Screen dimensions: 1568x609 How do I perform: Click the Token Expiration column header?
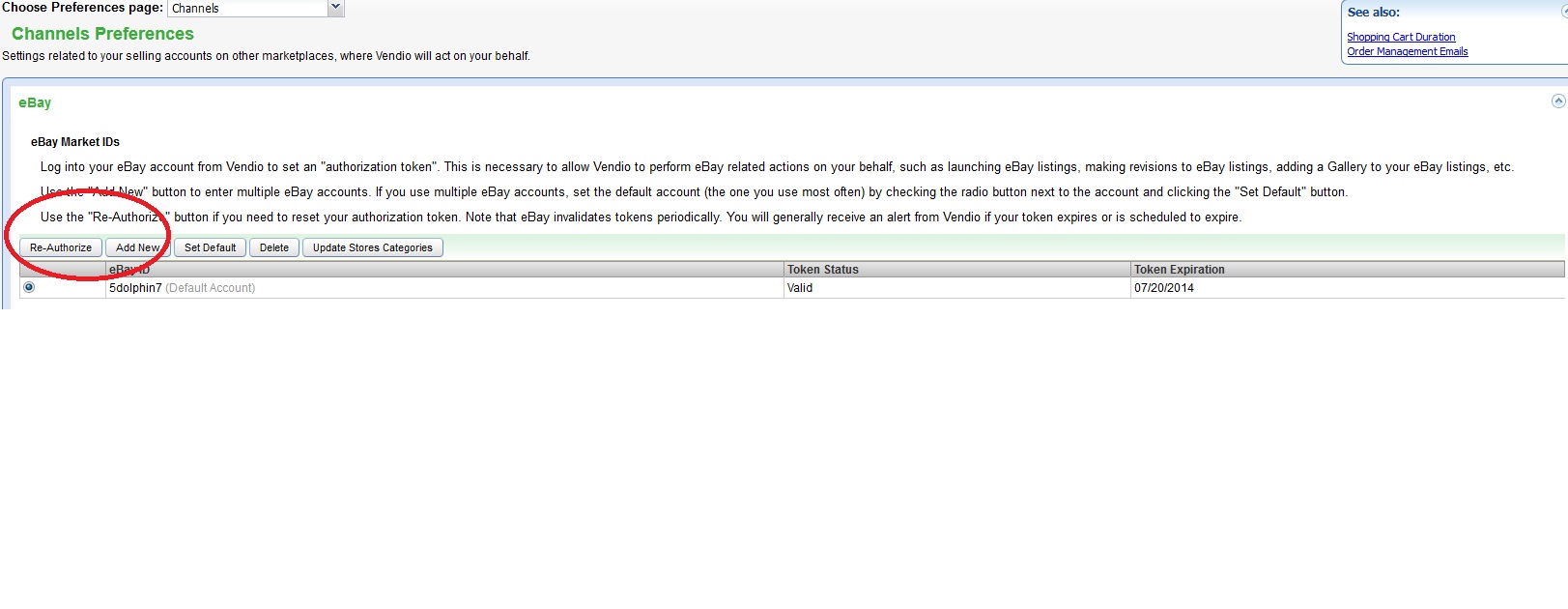point(1179,270)
